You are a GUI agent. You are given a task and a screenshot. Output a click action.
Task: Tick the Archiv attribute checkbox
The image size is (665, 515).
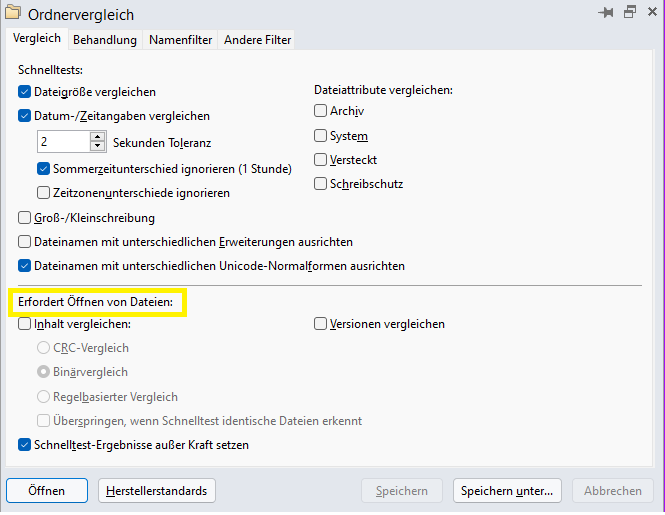tap(320, 111)
